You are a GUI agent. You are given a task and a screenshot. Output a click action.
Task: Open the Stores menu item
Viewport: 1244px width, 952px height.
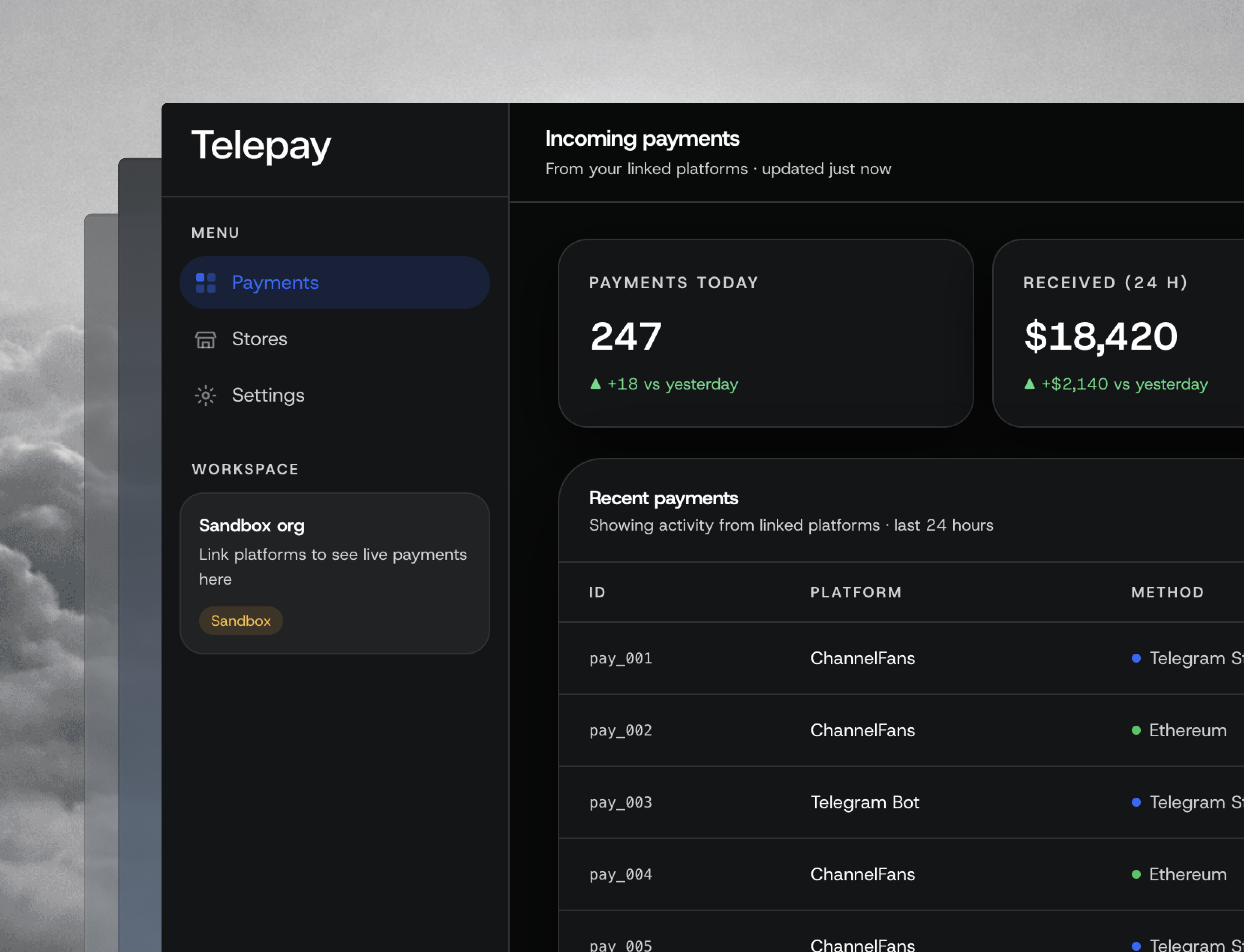coord(260,339)
